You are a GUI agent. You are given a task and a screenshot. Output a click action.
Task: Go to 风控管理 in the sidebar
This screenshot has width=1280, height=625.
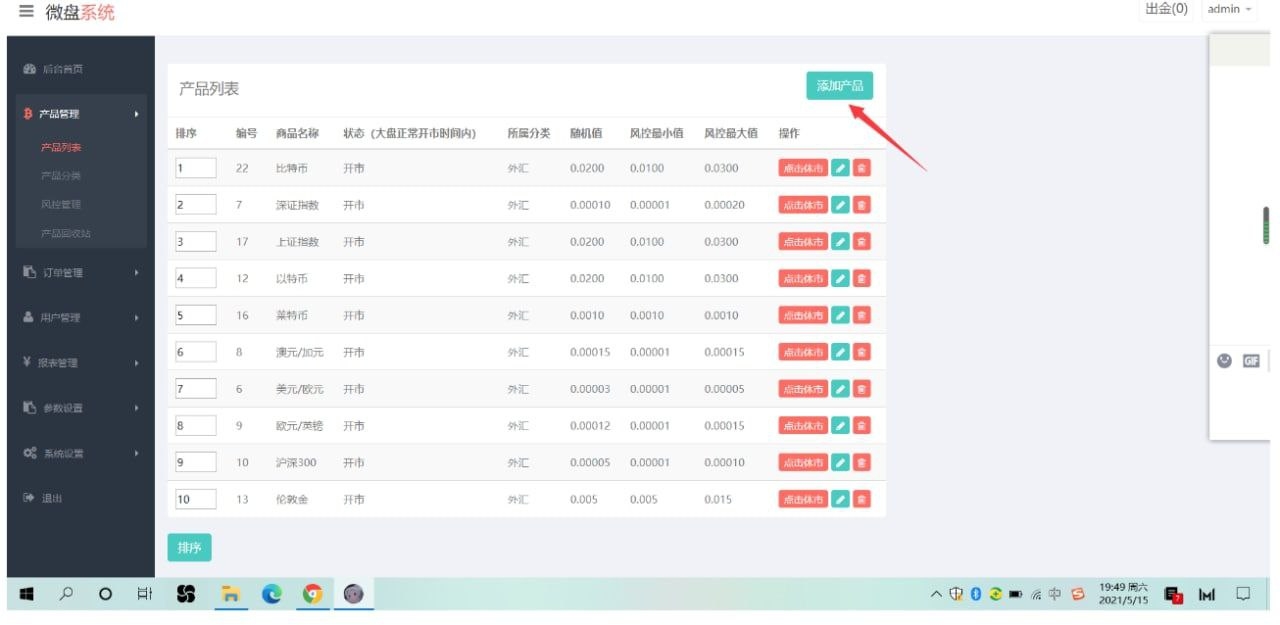click(61, 205)
